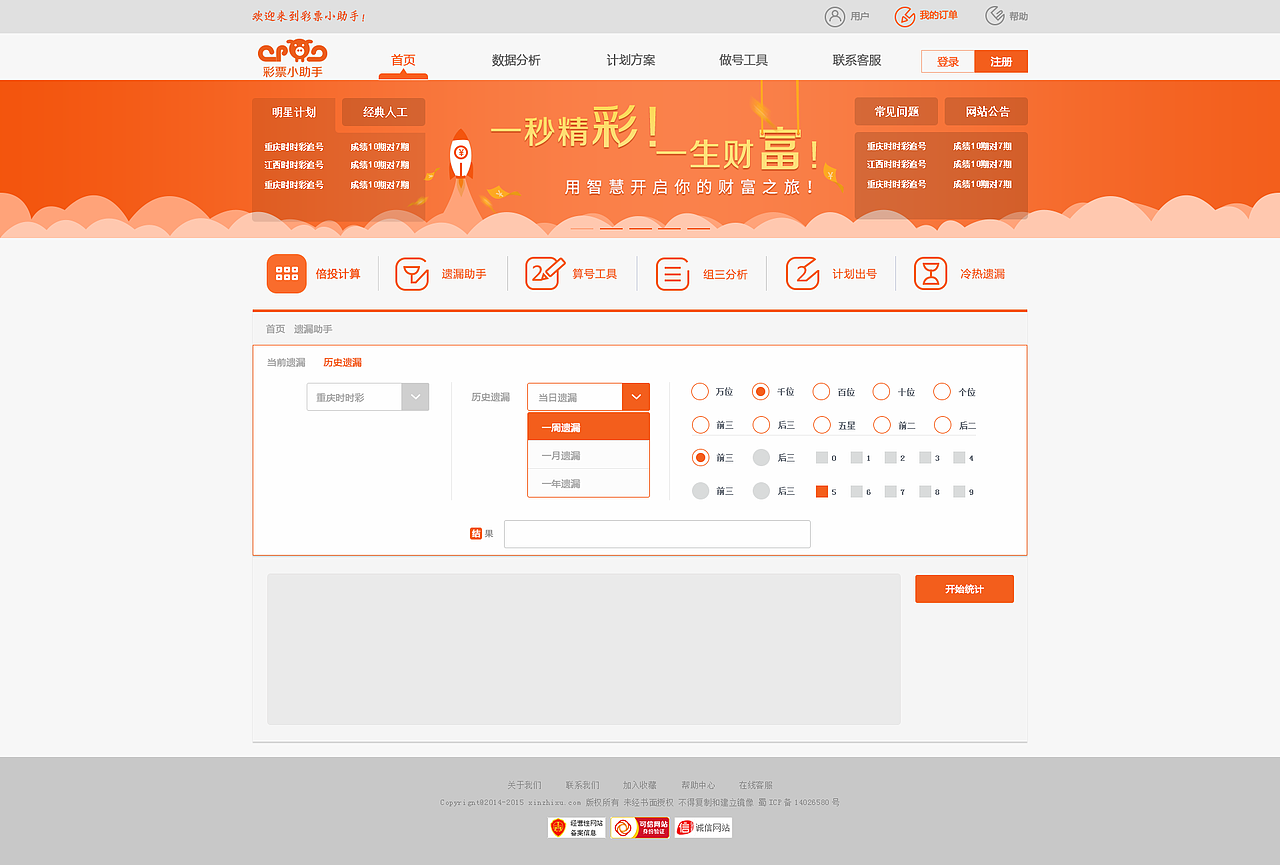Viewport: 1280px width, 865px height.
Task: Check the digit 7 checkbox
Action: point(890,491)
